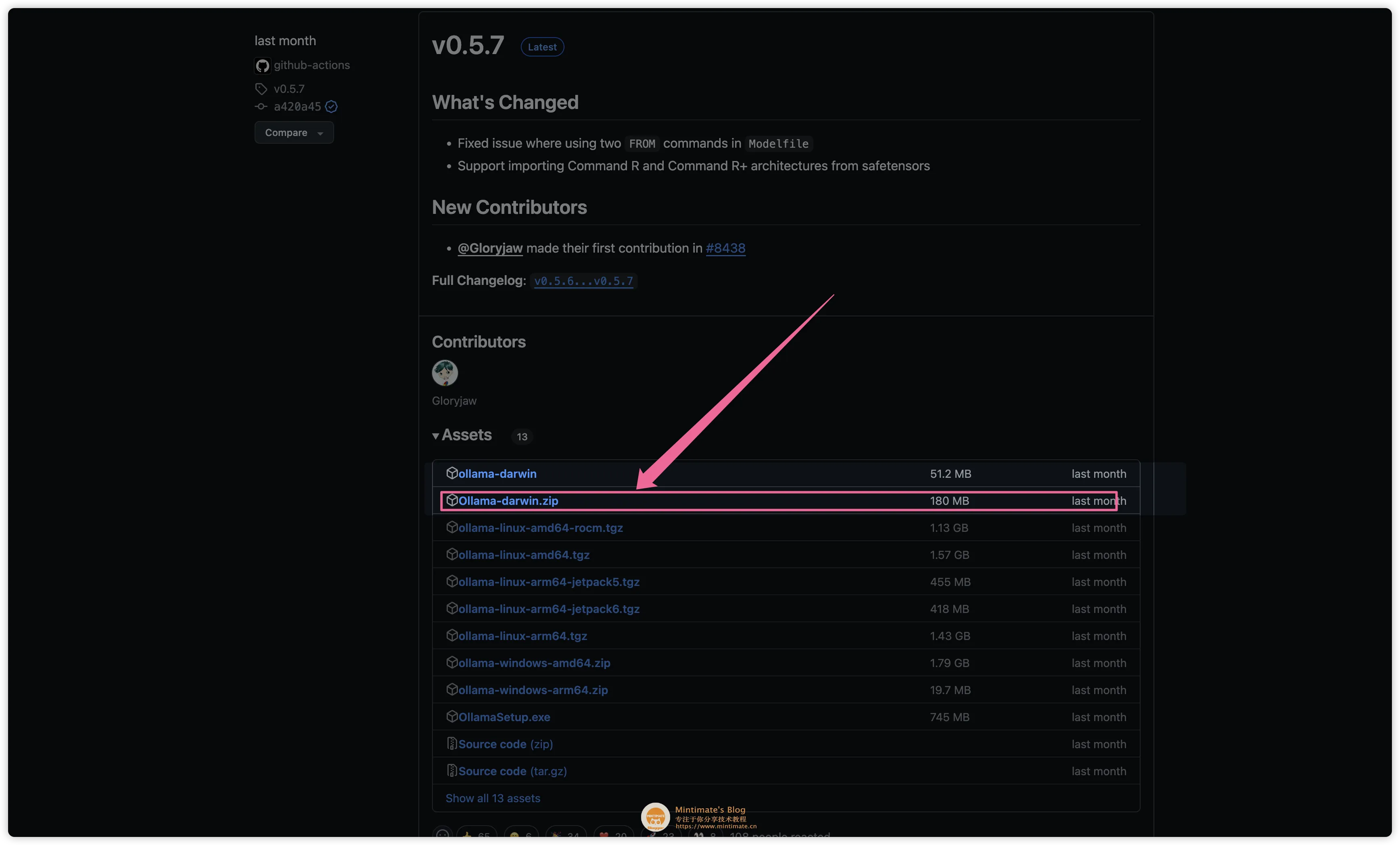This screenshot has width=1400, height=845.
Task: Click the Latest release badge
Action: click(x=541, y=46)
